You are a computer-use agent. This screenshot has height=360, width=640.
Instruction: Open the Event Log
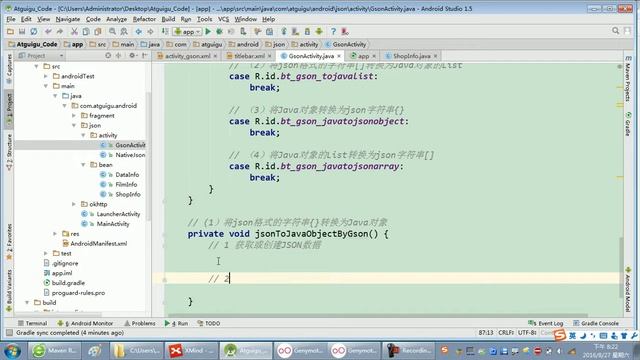pyautogui.click(x=545, y=323)
